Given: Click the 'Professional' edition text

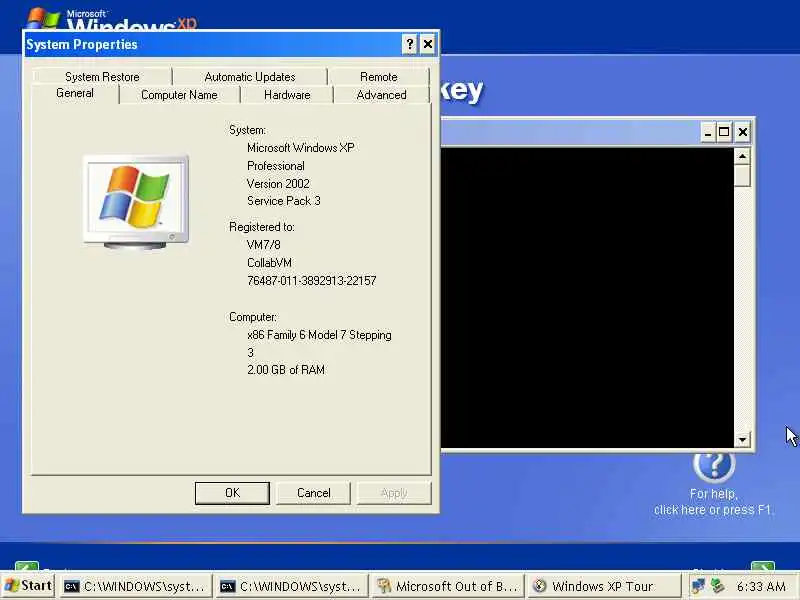Looking at the screenshot, I should pyautogui.click(x=276, y=166).
